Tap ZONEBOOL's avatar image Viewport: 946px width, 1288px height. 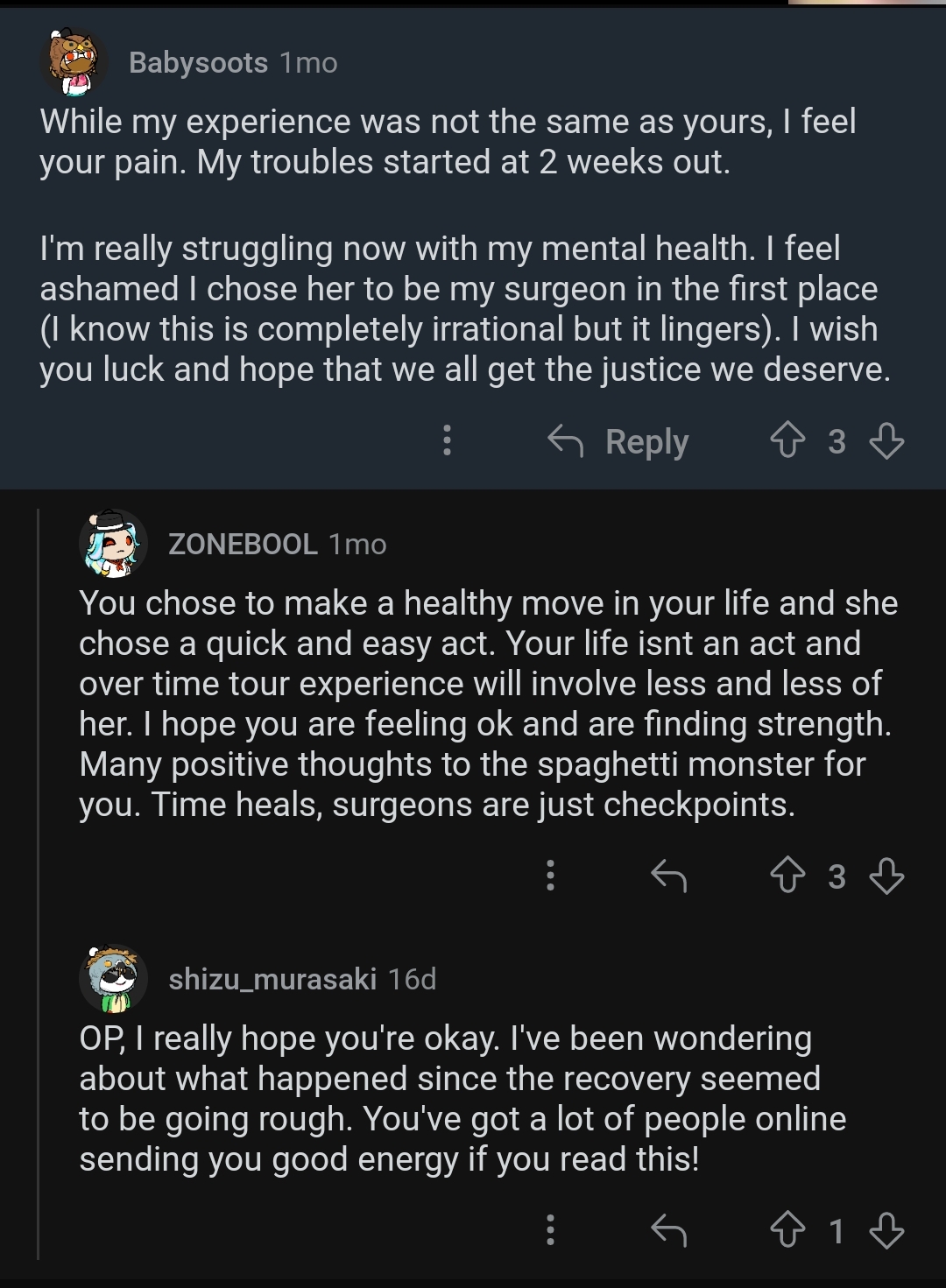pos(113,543)
